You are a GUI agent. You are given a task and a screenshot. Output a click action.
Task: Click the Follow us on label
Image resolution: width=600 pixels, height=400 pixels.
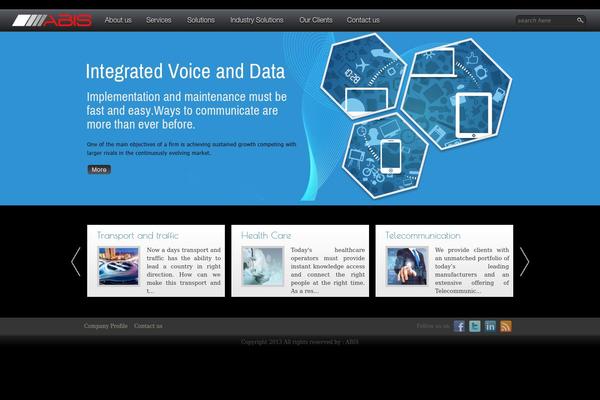(433, 326)
